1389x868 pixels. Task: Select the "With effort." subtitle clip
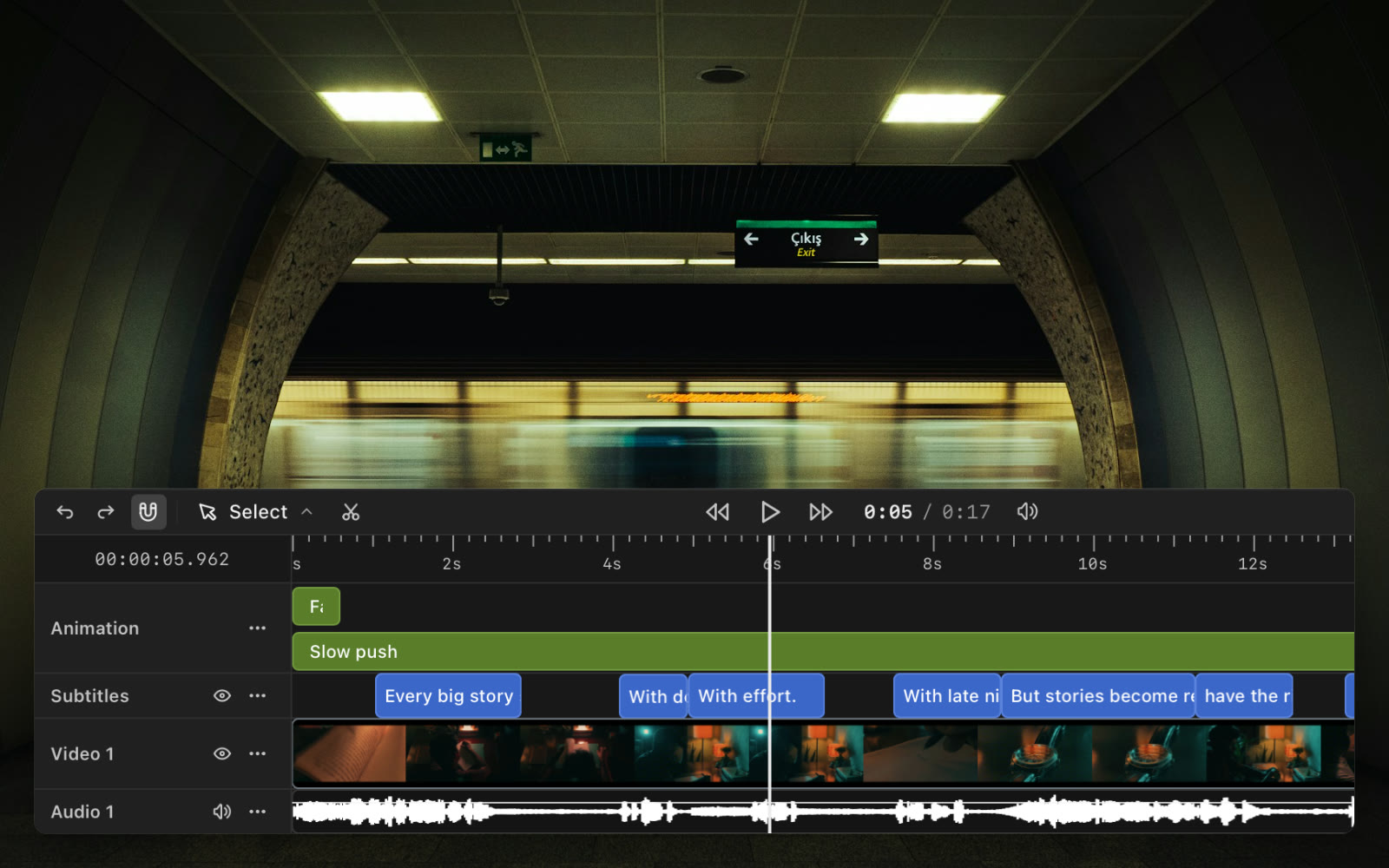756,696
